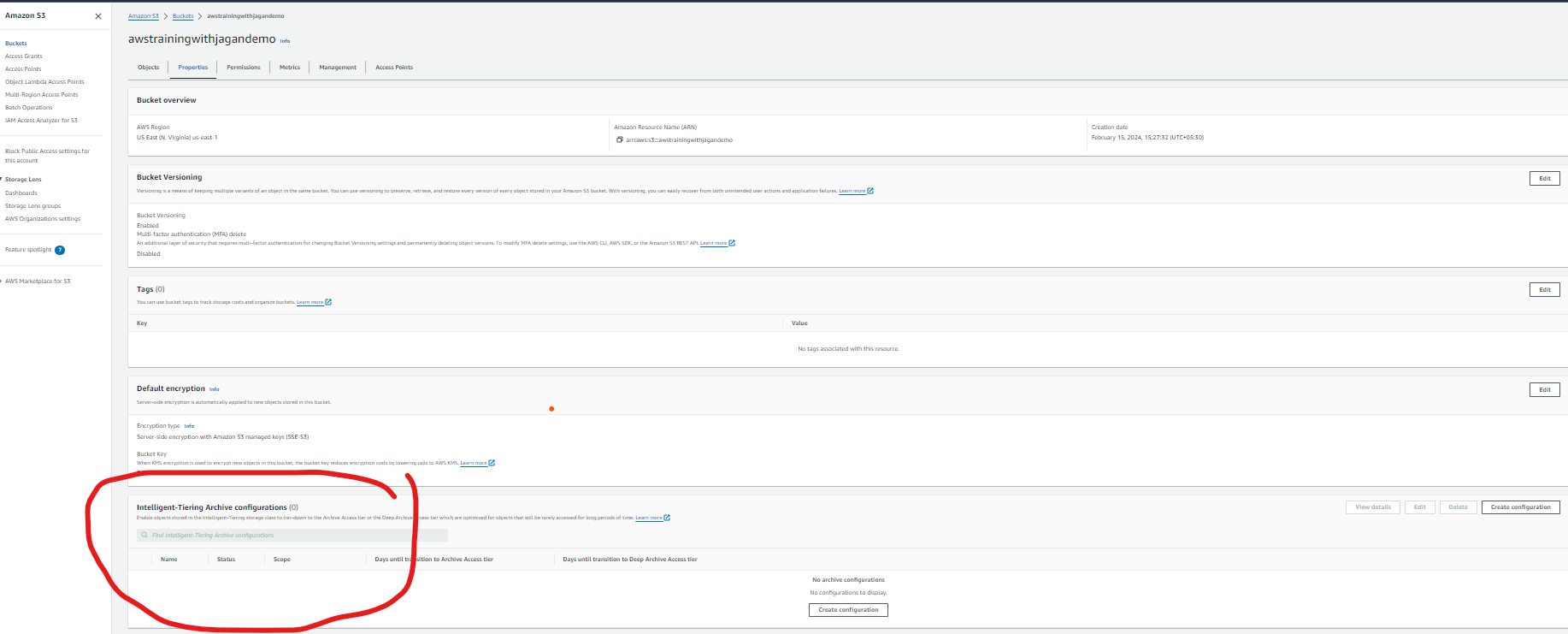This screenshot has height=634, width=1568.
Task: Click Edit button in Tags section
Action: [x=1544, y=289]
